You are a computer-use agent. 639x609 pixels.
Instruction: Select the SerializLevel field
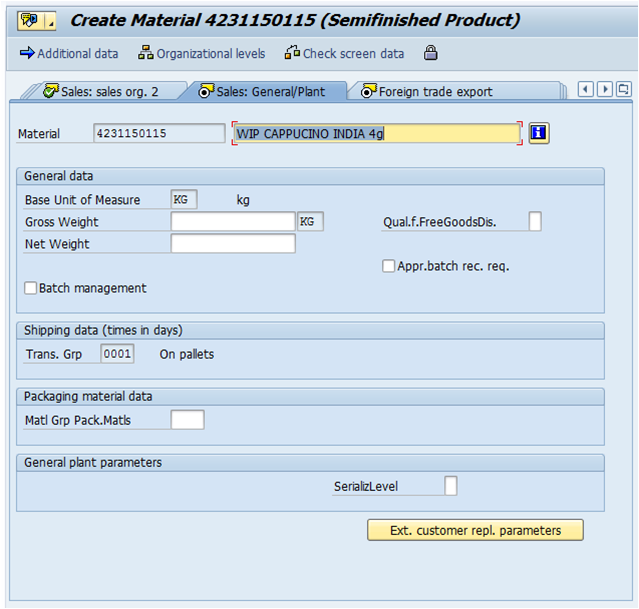tap(450, 486)
